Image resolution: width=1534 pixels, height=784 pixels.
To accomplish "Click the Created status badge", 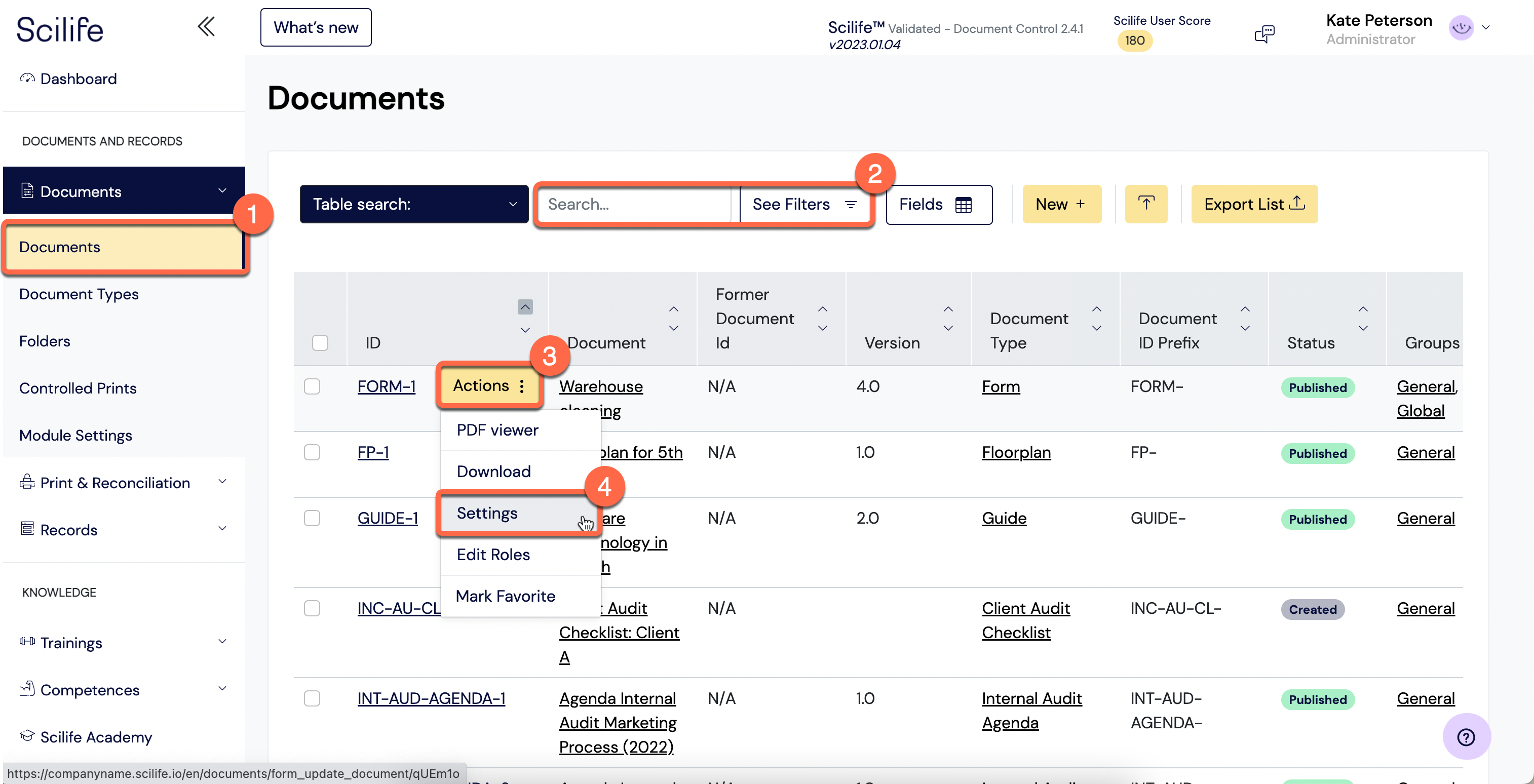I will pyautogui.click(x=1313, y=609).
